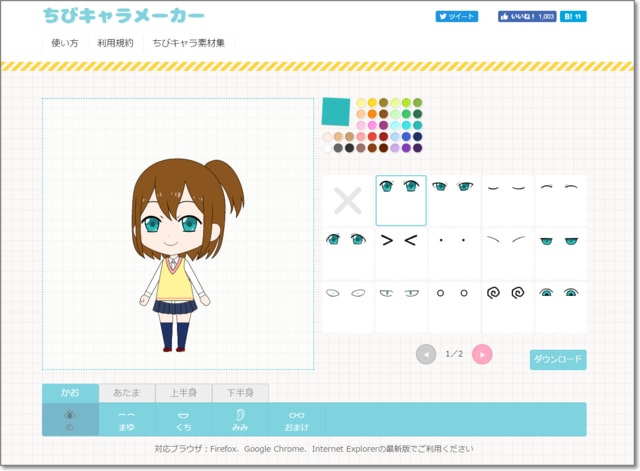Switch to the 下半身 tab

(240, 393)
